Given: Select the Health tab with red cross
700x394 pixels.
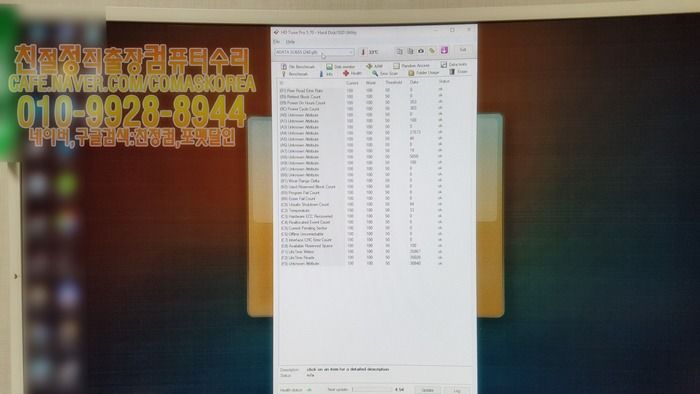Looking at the screenshot, I should click(353, 73).
